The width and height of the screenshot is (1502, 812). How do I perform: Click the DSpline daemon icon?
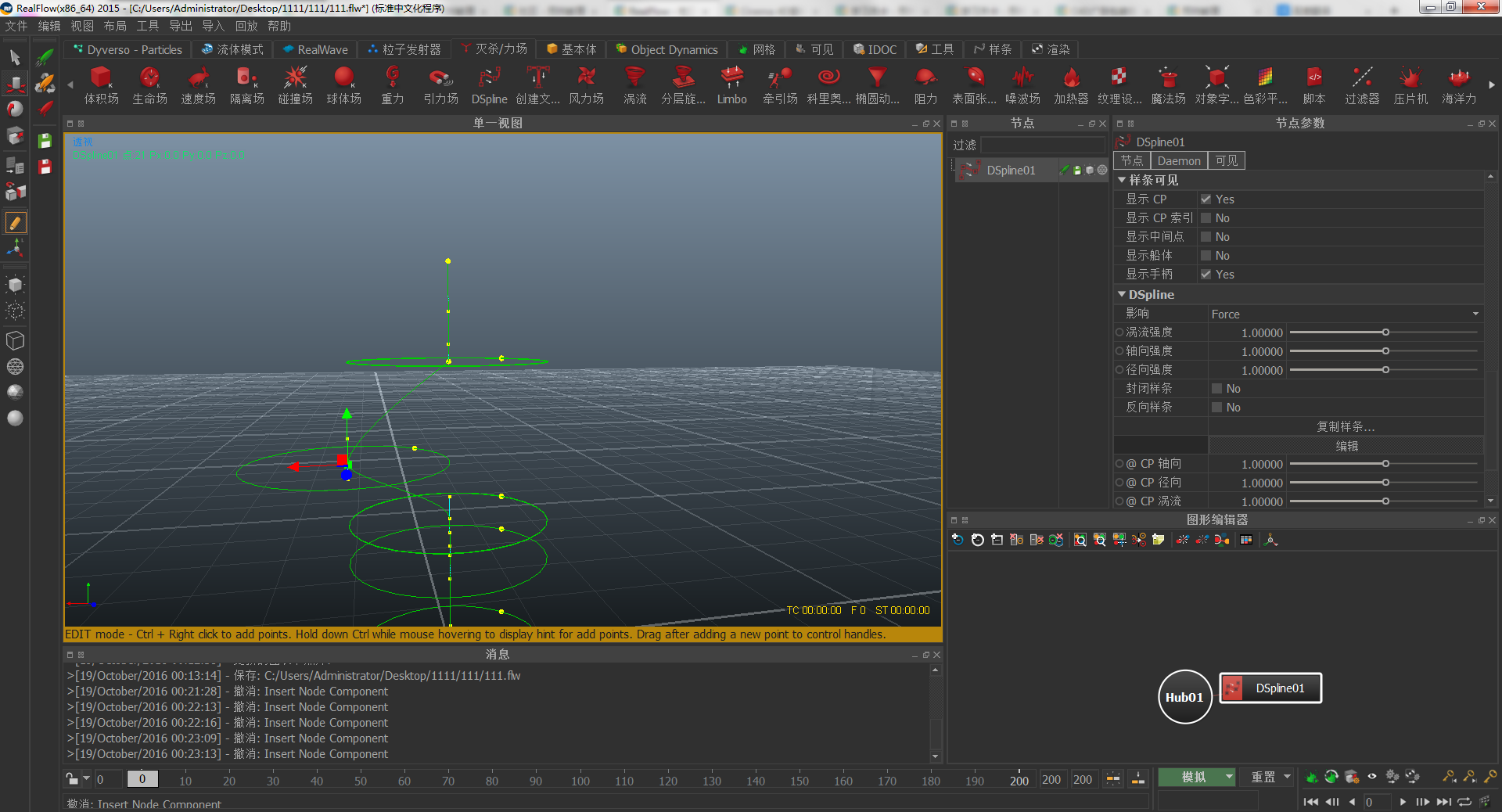pos(489,78)
